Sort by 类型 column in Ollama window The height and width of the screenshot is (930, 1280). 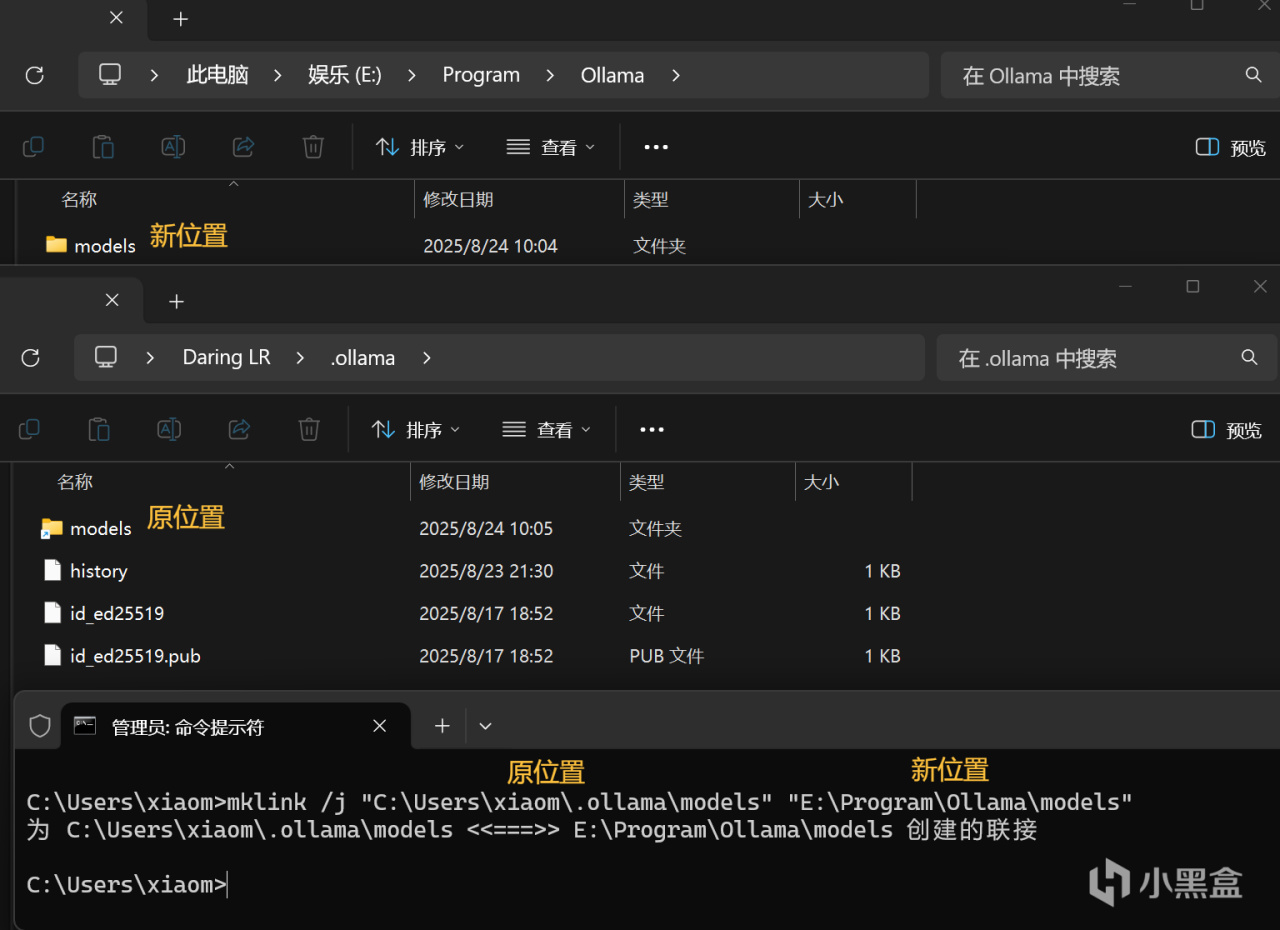(x=650, y=200)
